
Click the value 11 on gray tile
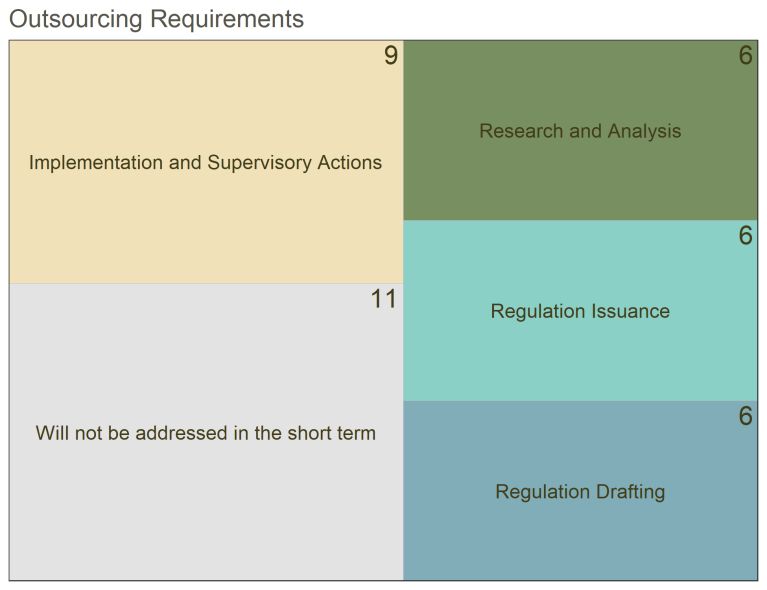coord(384,299)
